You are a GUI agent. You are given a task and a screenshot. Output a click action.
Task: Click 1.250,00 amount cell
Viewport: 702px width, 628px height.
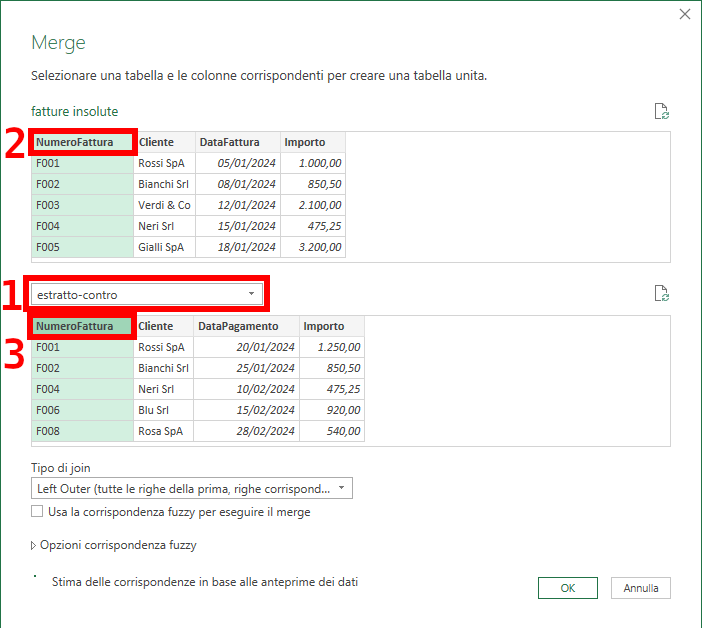tap(332, 347)
